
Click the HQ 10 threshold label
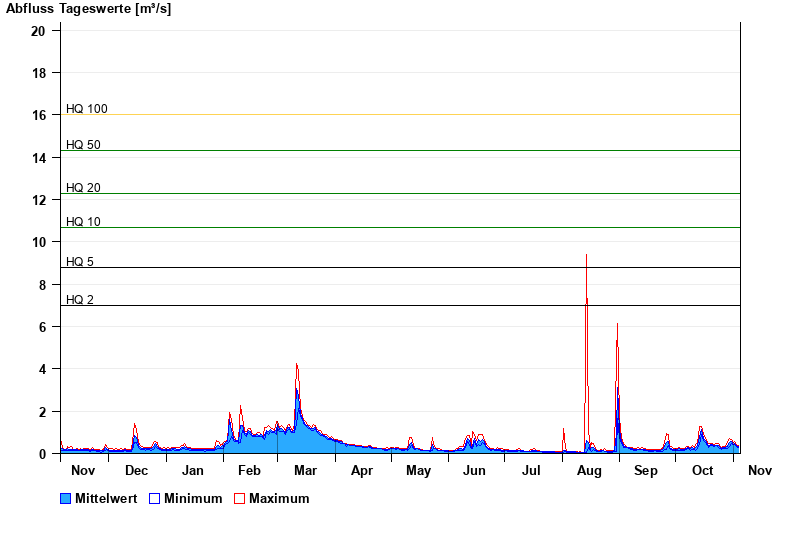(83, 222)
